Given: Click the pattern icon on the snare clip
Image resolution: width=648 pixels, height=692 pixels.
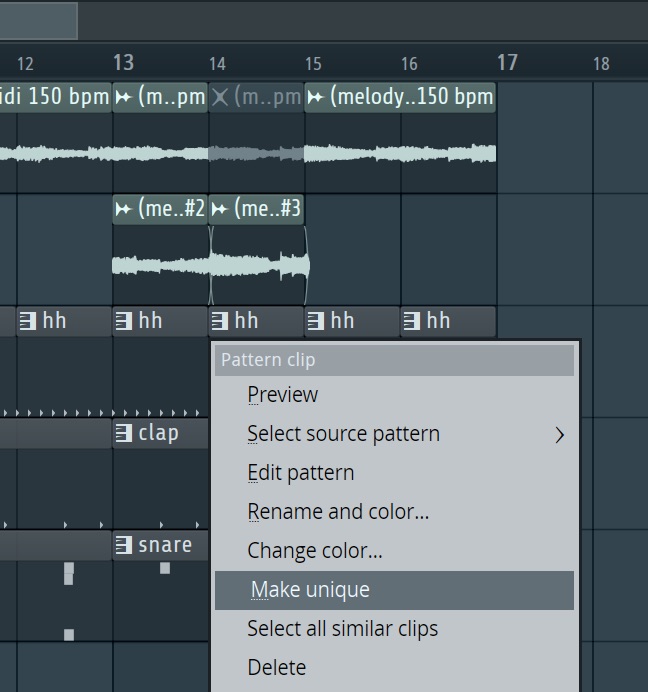Looking at the screenshot, I should point(124,545).
